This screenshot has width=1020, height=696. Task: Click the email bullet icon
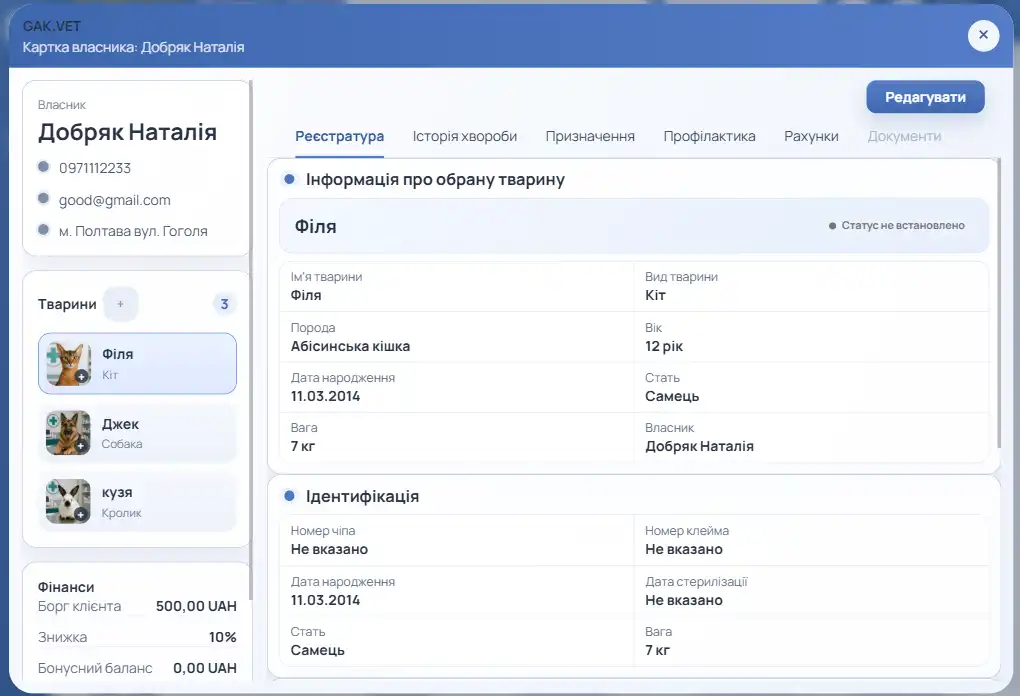point(44,198)
